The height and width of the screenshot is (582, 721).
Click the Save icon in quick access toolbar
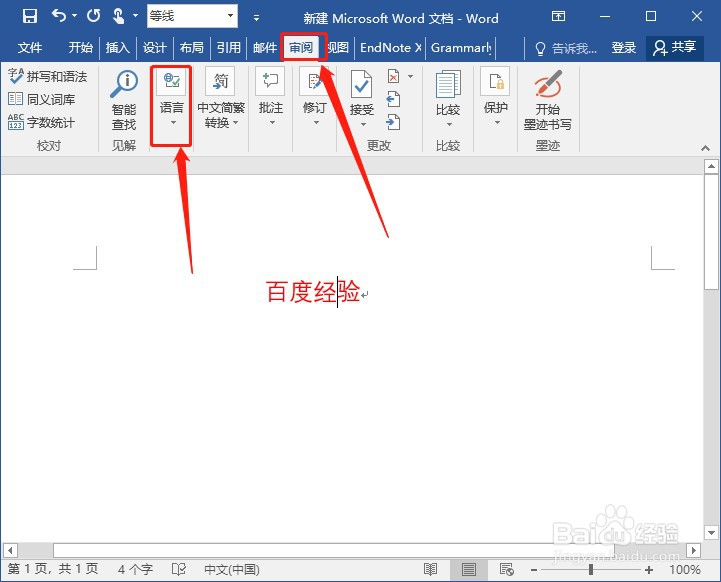(30, 17)
